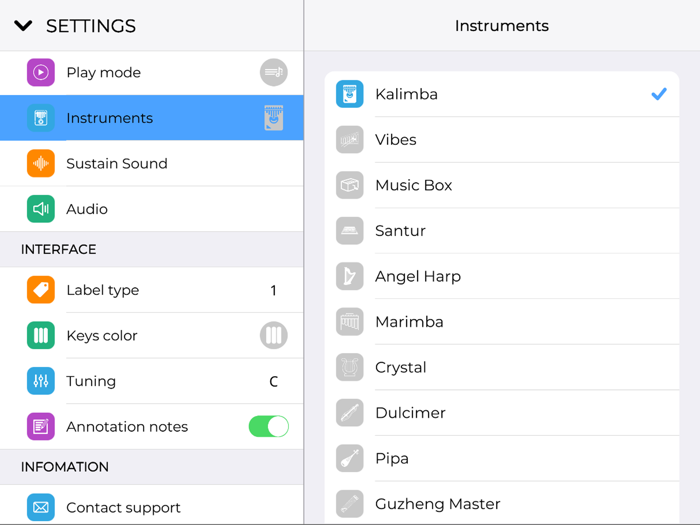Click the checkmark next to Kalimba
The height and width of the screenshot is (525, 700).
[x=659, y=94]
